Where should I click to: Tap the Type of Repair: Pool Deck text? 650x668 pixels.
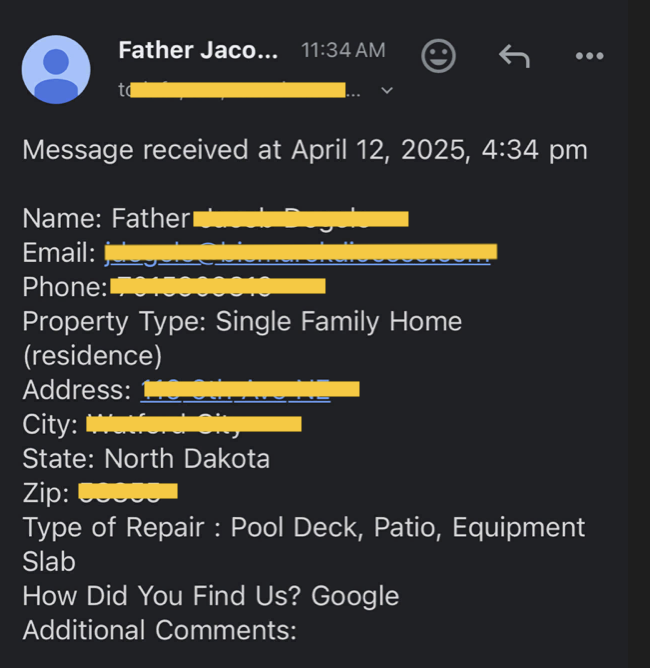303,527
